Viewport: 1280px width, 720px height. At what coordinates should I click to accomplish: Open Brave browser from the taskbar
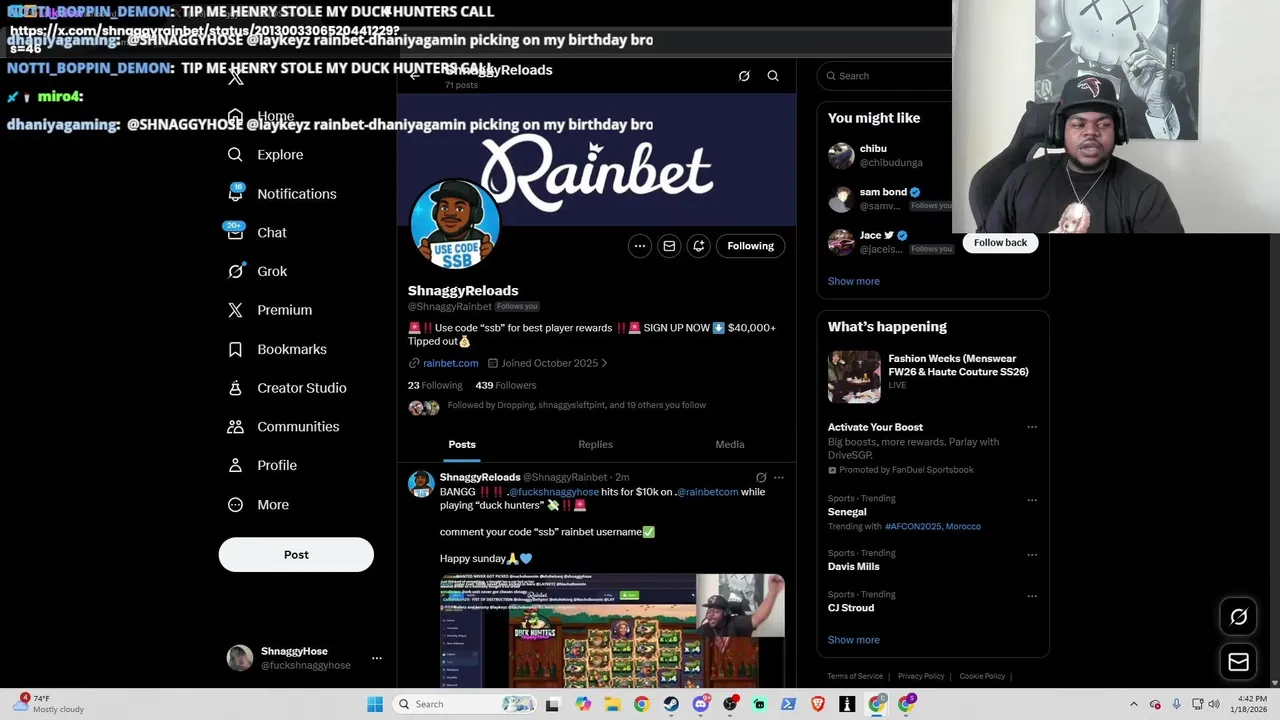[818, 704]
